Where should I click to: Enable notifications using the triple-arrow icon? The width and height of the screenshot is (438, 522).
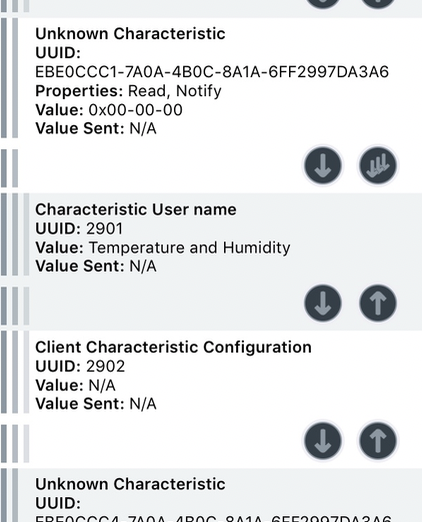tap(378, 165)
